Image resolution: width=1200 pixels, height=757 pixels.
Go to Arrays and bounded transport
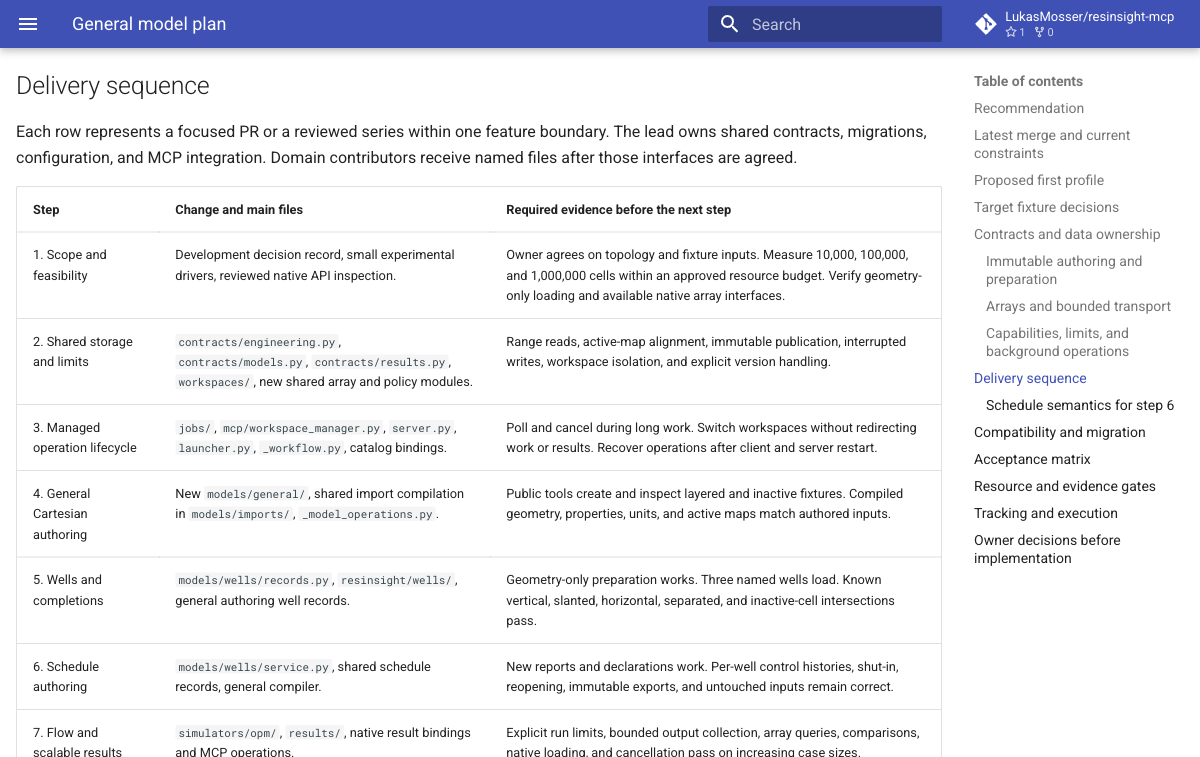[1078, 306]
